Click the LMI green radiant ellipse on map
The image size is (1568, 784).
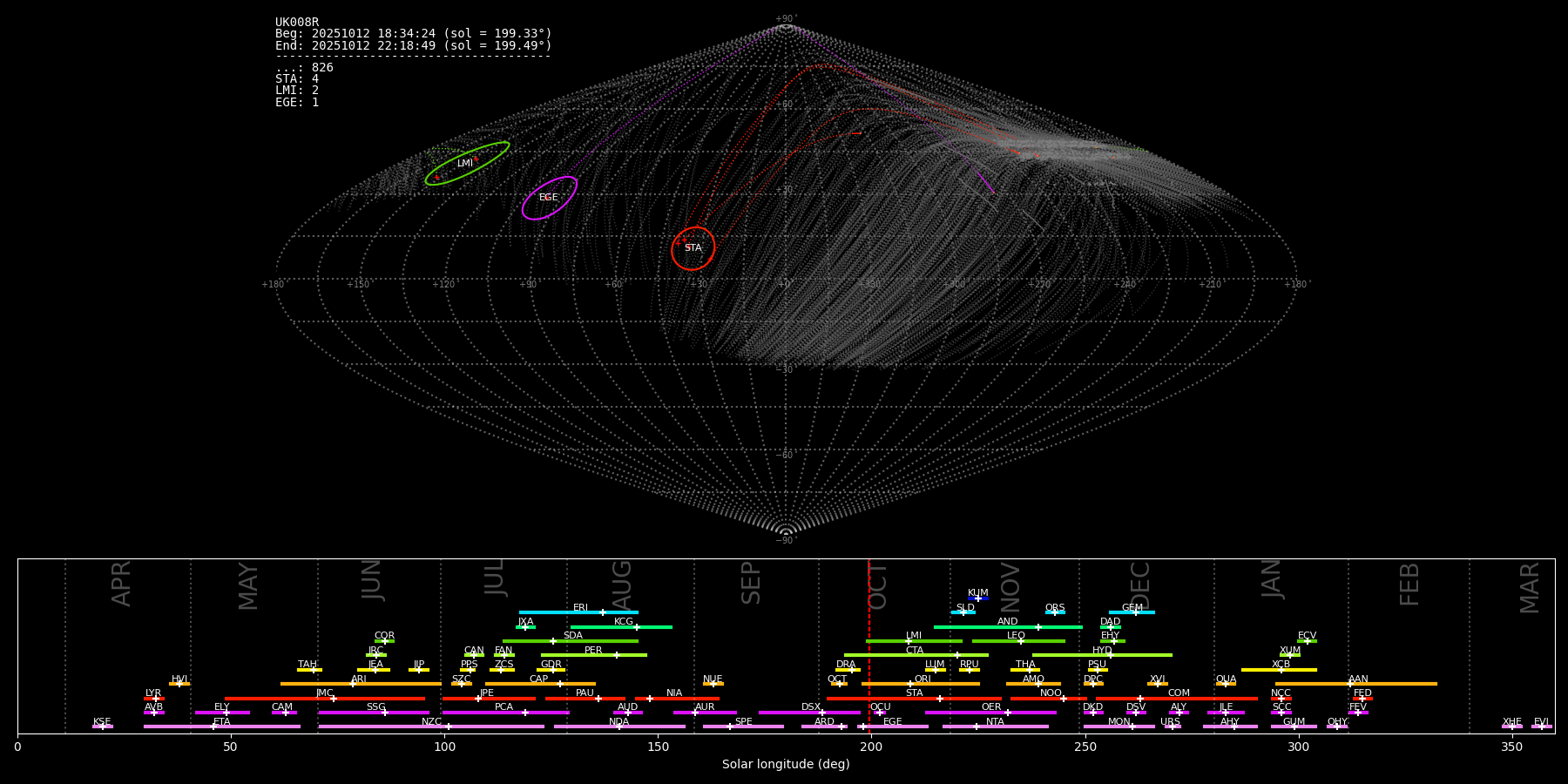click(467, 163)
